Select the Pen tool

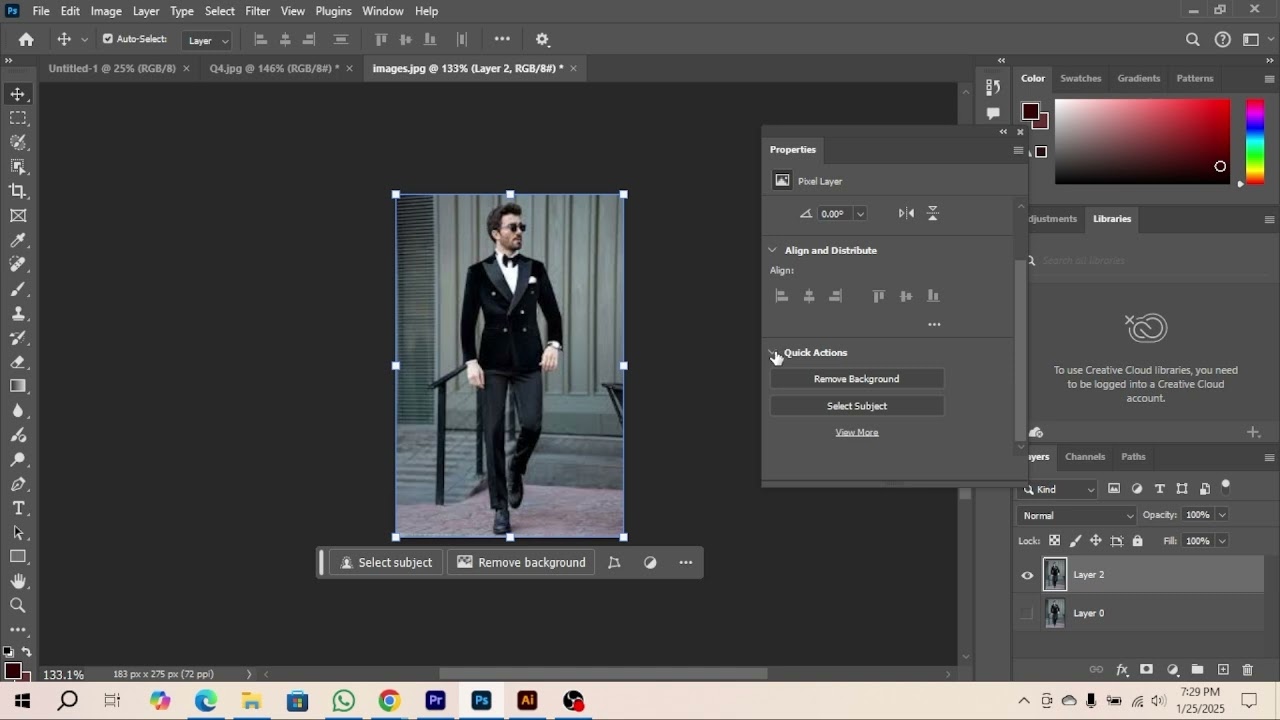pos(18,484)
